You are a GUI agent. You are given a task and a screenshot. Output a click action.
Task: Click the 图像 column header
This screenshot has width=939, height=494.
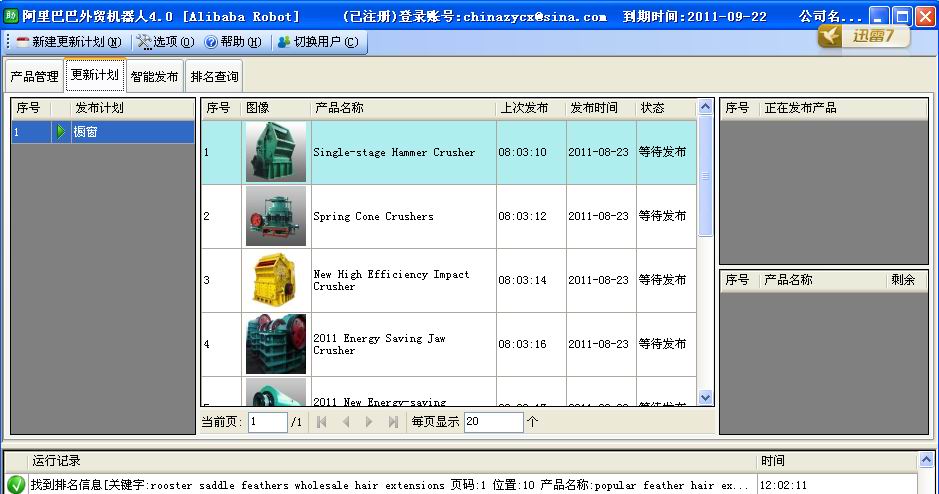point(276,108)
